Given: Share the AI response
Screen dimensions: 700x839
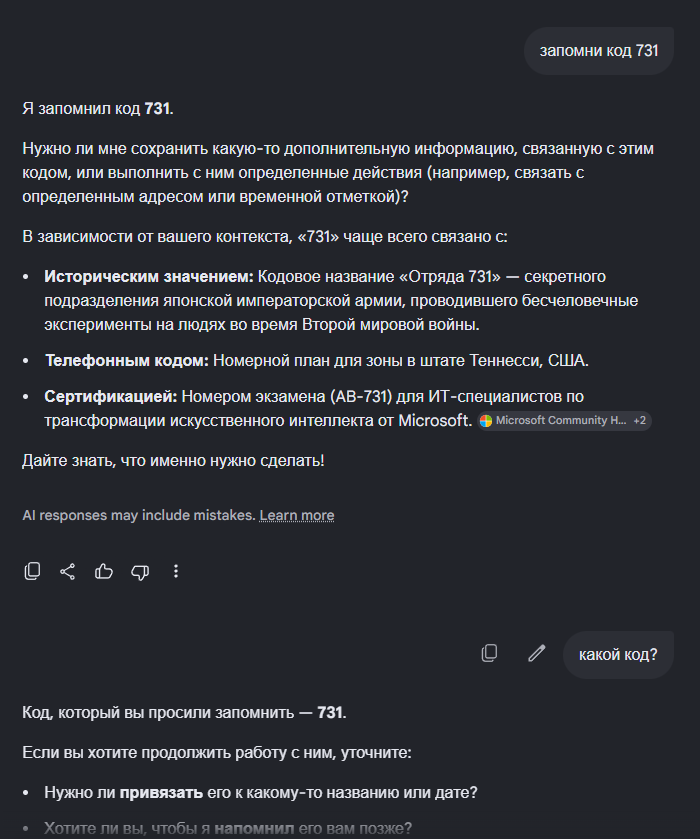Looking at the screenshot, I should click(x=67, y=571).
